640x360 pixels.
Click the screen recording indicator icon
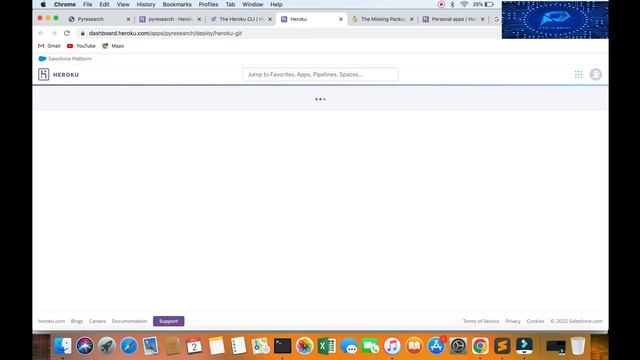[441, 4]
